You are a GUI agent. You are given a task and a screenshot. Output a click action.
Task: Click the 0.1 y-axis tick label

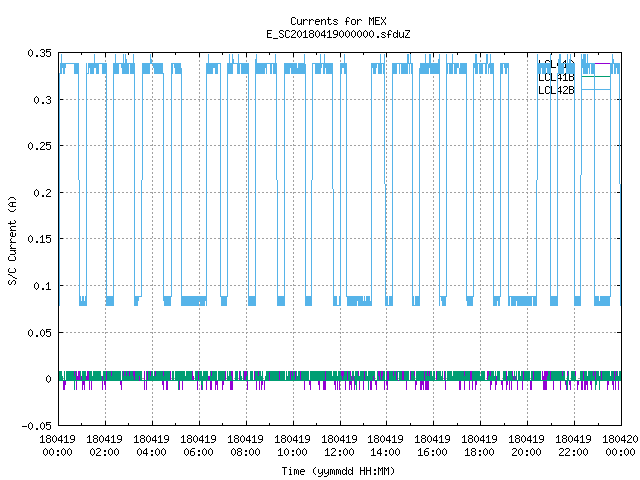tap(42, 286)
